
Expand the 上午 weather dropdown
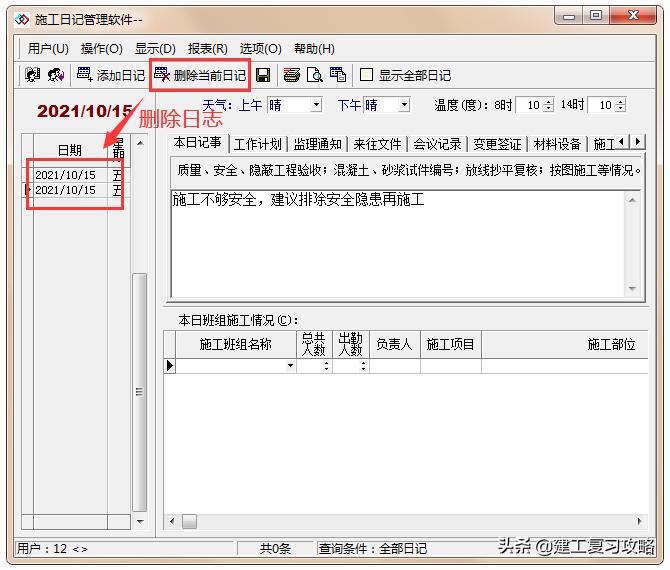(316, 104)
